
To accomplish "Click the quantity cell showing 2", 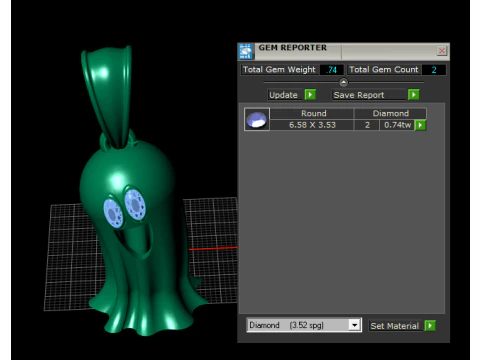I will 367,125.
